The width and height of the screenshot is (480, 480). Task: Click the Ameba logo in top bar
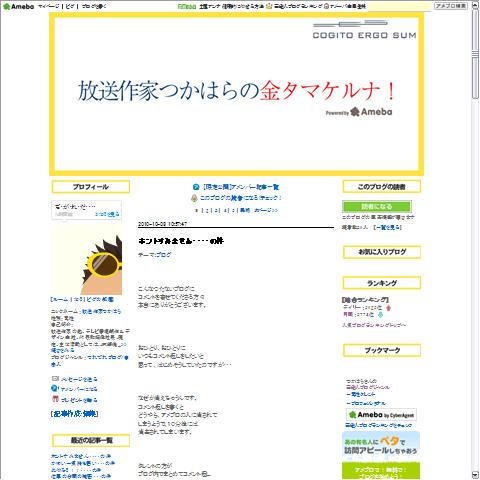coord(18,6)
